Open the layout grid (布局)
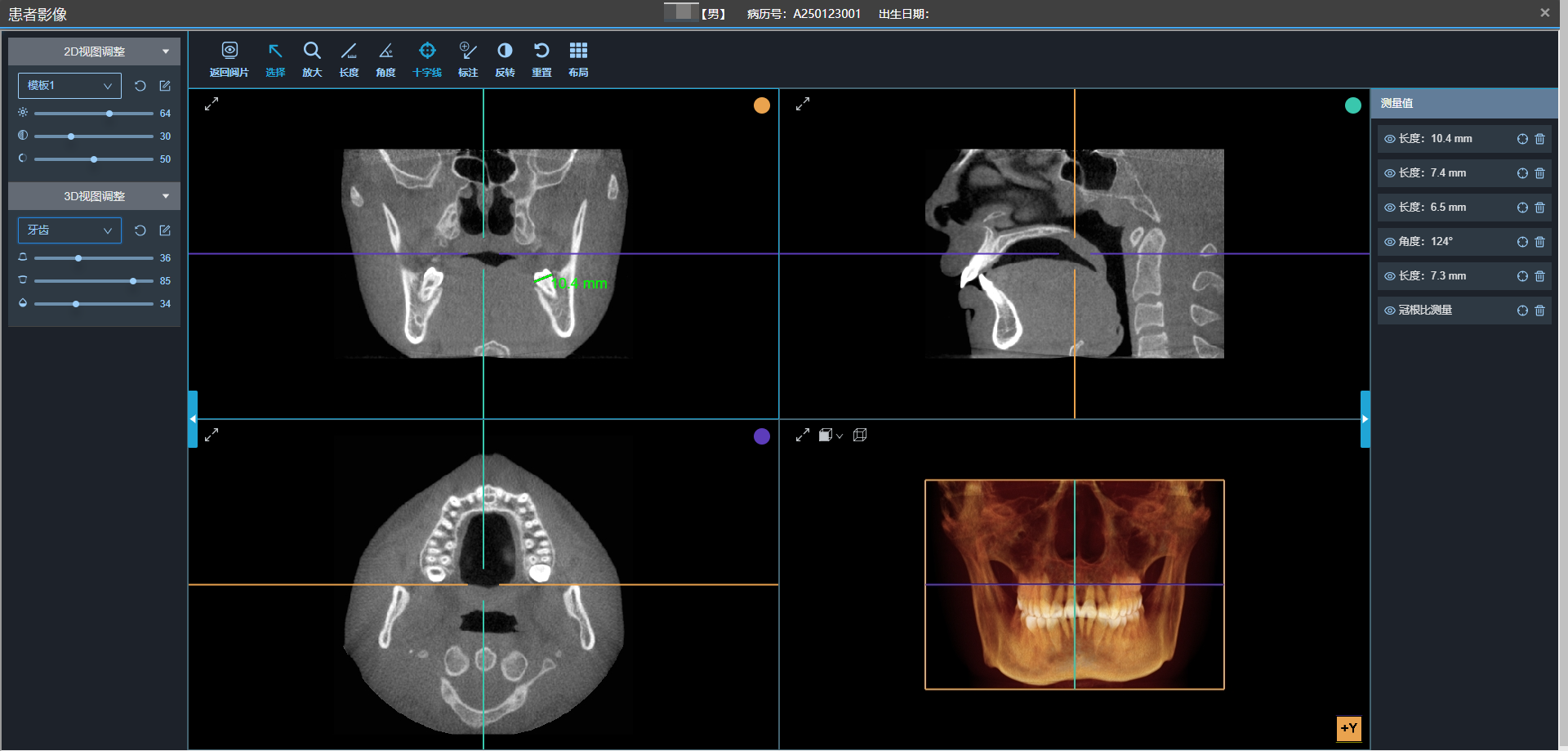The height and width of the screenshot is (751, 1568). point(578,60)
